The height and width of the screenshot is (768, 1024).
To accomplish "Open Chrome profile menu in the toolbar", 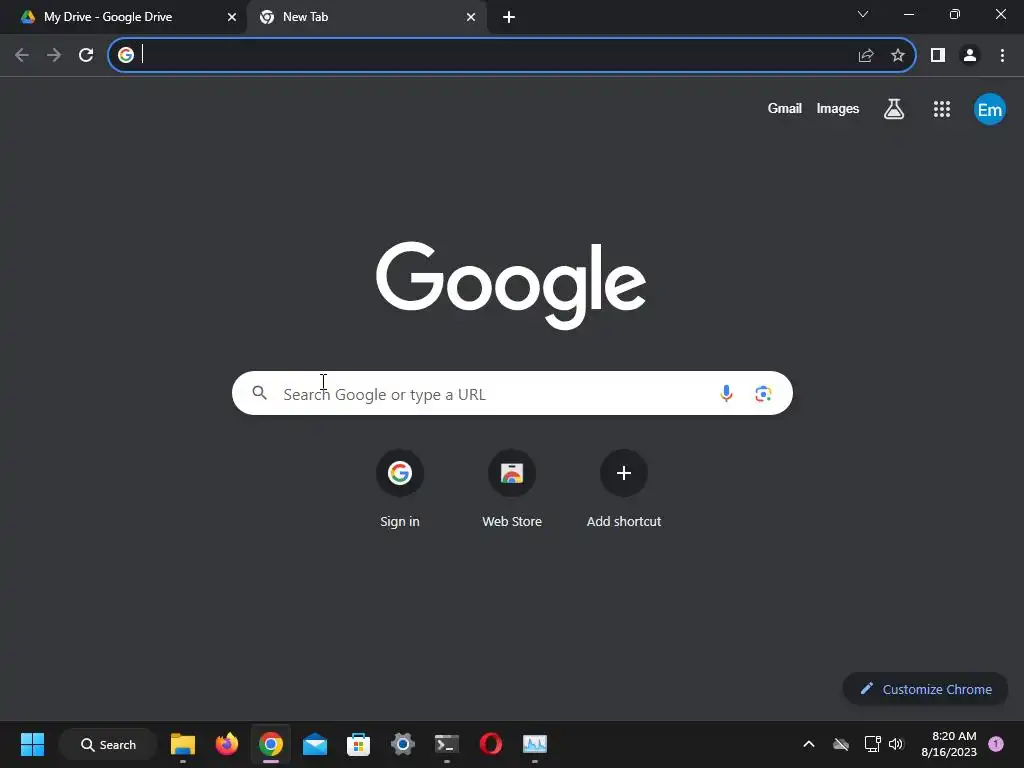I will point(970,56).
